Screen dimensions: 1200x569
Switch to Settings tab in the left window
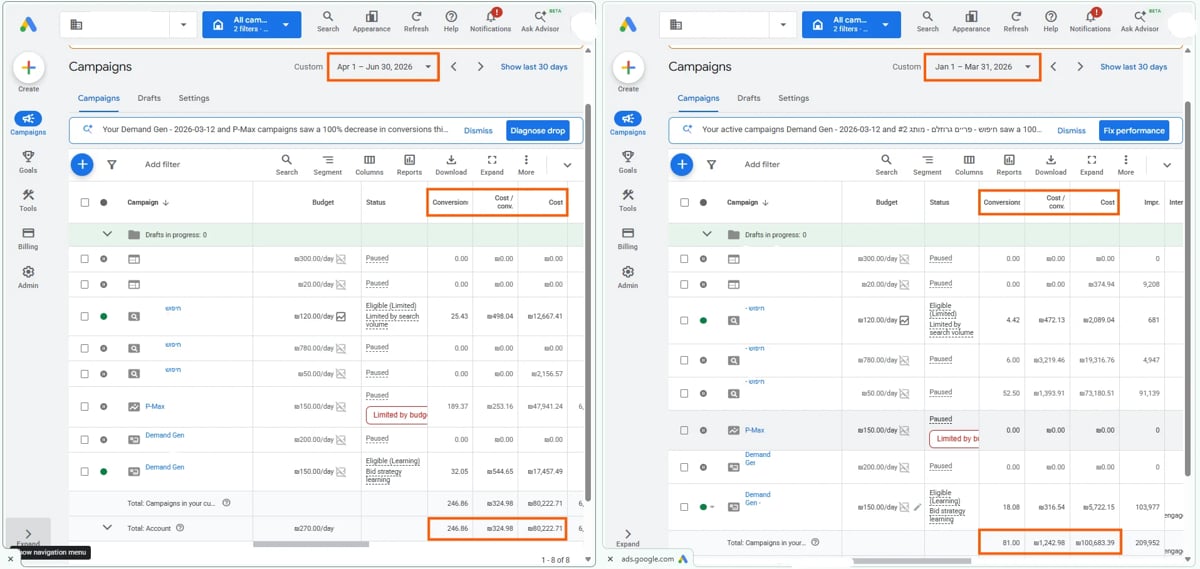point(194,98)
